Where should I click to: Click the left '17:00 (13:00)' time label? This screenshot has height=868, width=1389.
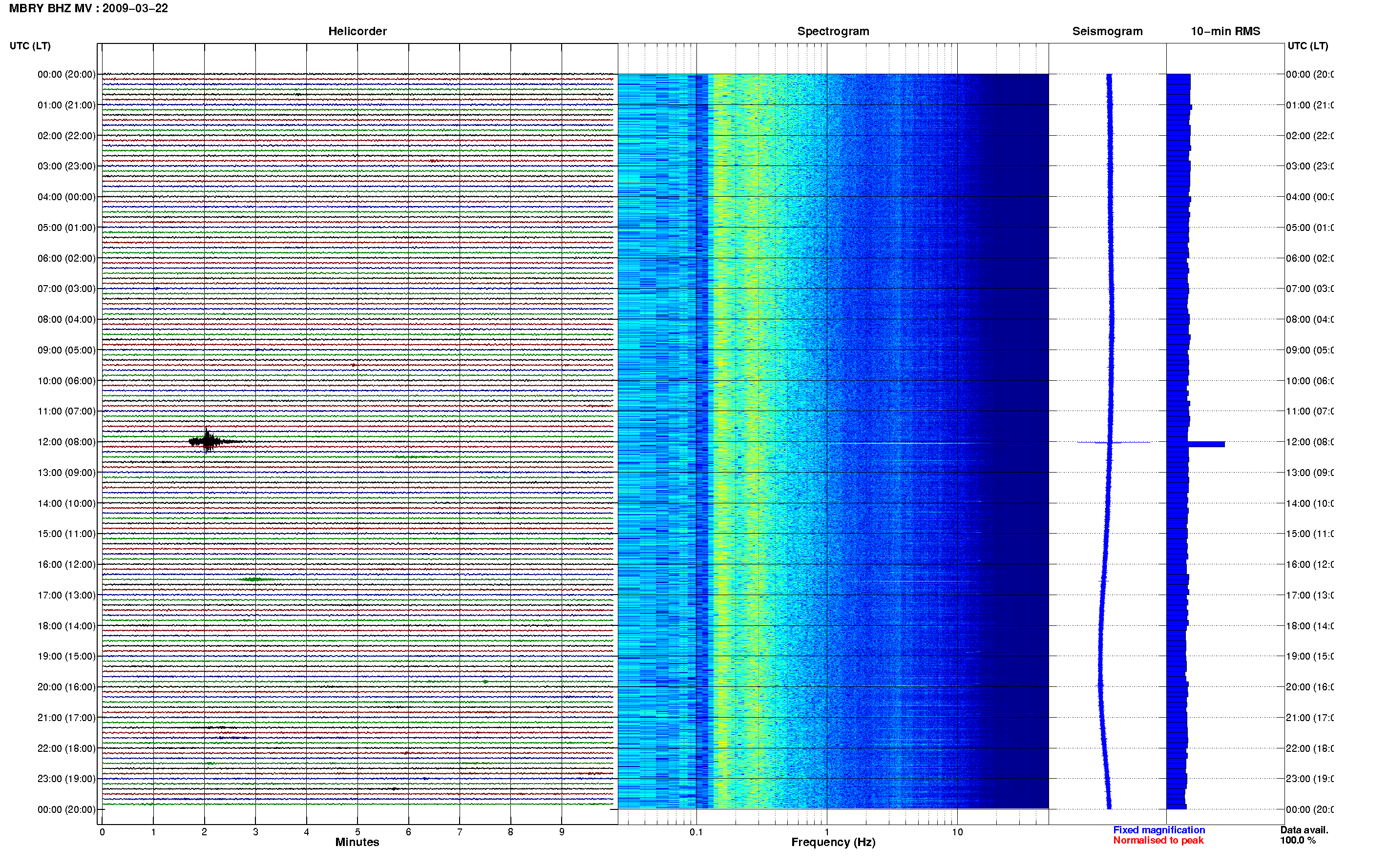coord(66,595)
